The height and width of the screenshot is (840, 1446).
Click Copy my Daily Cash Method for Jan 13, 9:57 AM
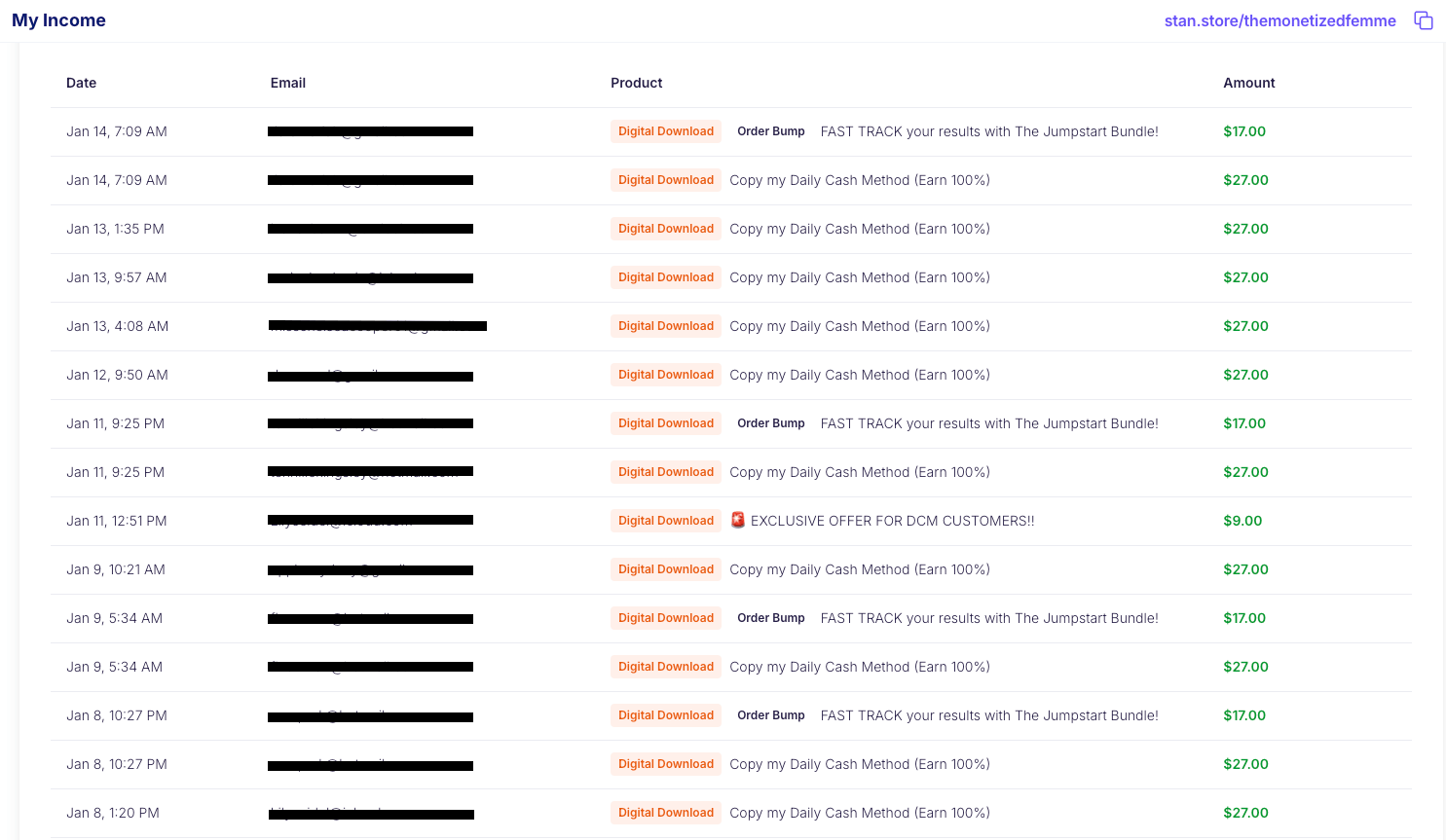click(860, 277)
